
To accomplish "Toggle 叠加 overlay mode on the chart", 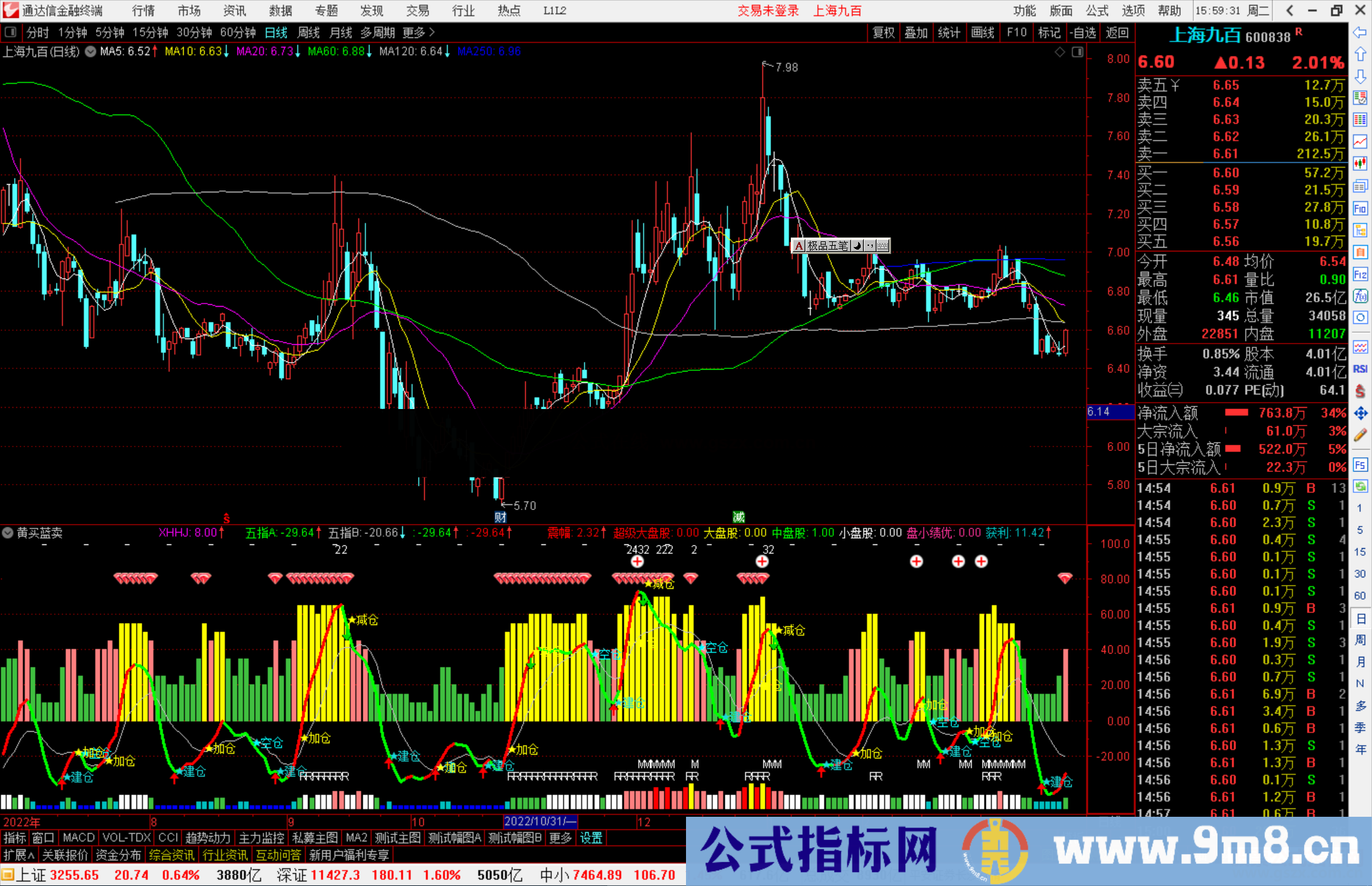I will [x=917, y=32].
